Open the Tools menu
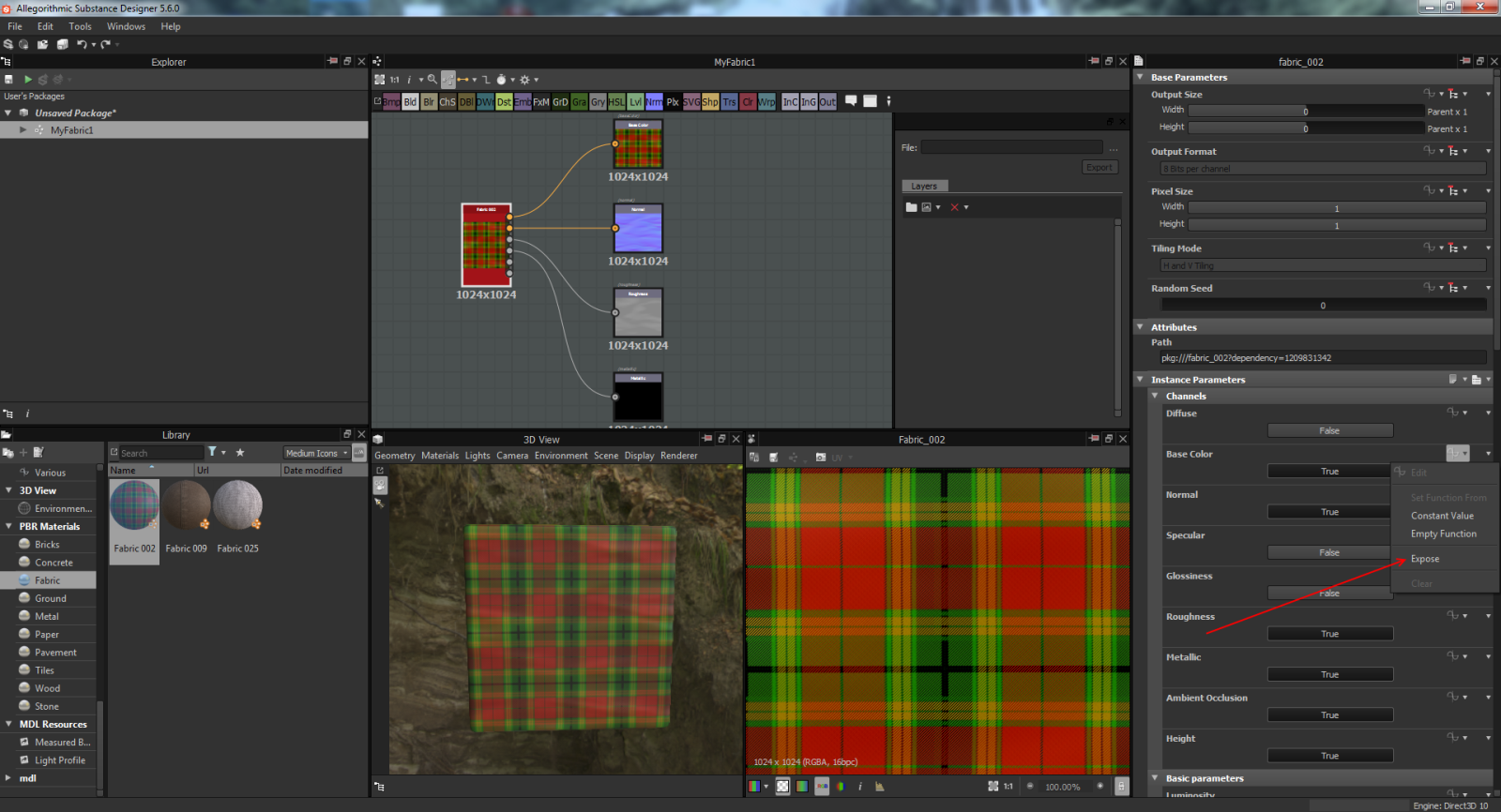Screen dimensions: 1501x812 [x=80, y=26]
